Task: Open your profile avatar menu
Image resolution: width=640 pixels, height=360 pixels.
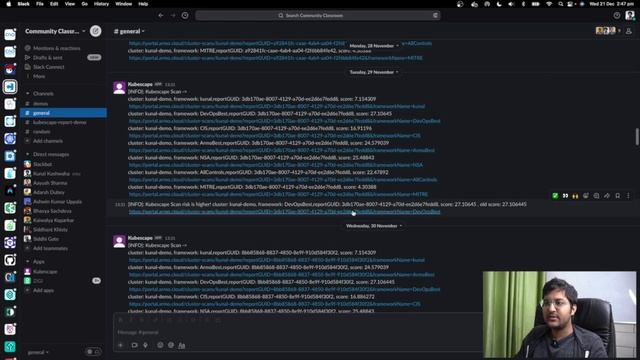Action: pyautogui.click(x=630, y=16)
